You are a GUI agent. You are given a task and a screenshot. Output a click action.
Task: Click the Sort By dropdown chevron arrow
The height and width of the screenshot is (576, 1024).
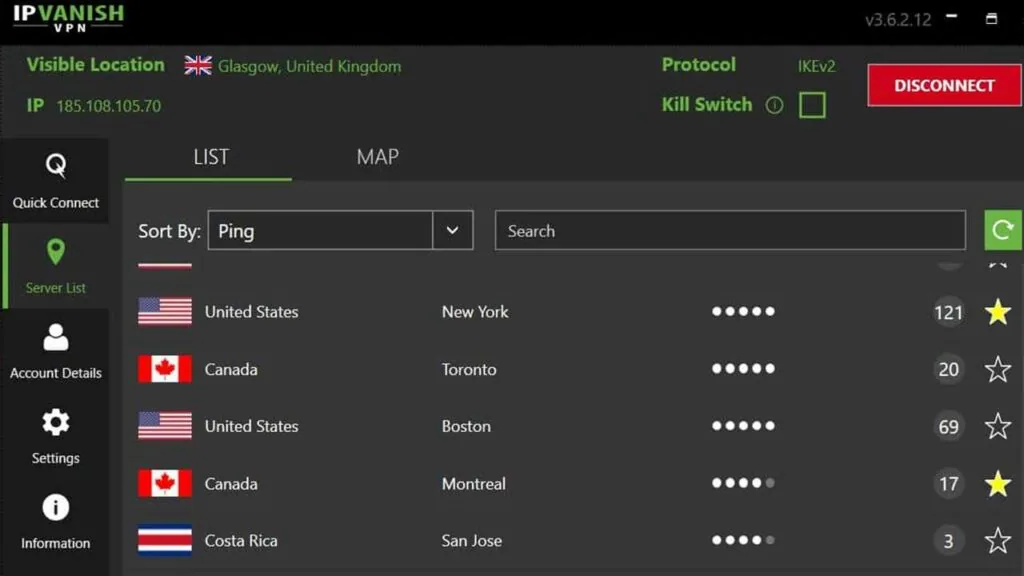452,230
